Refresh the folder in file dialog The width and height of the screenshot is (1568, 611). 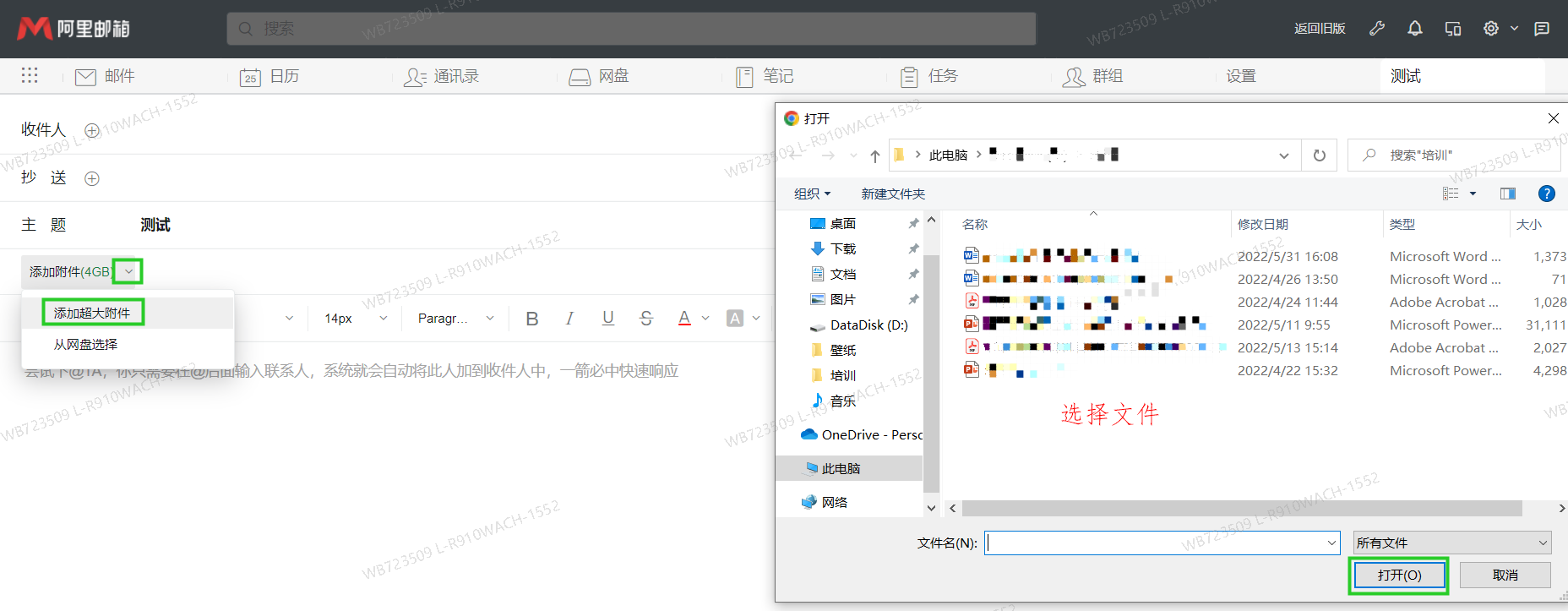coord(1320,155)
